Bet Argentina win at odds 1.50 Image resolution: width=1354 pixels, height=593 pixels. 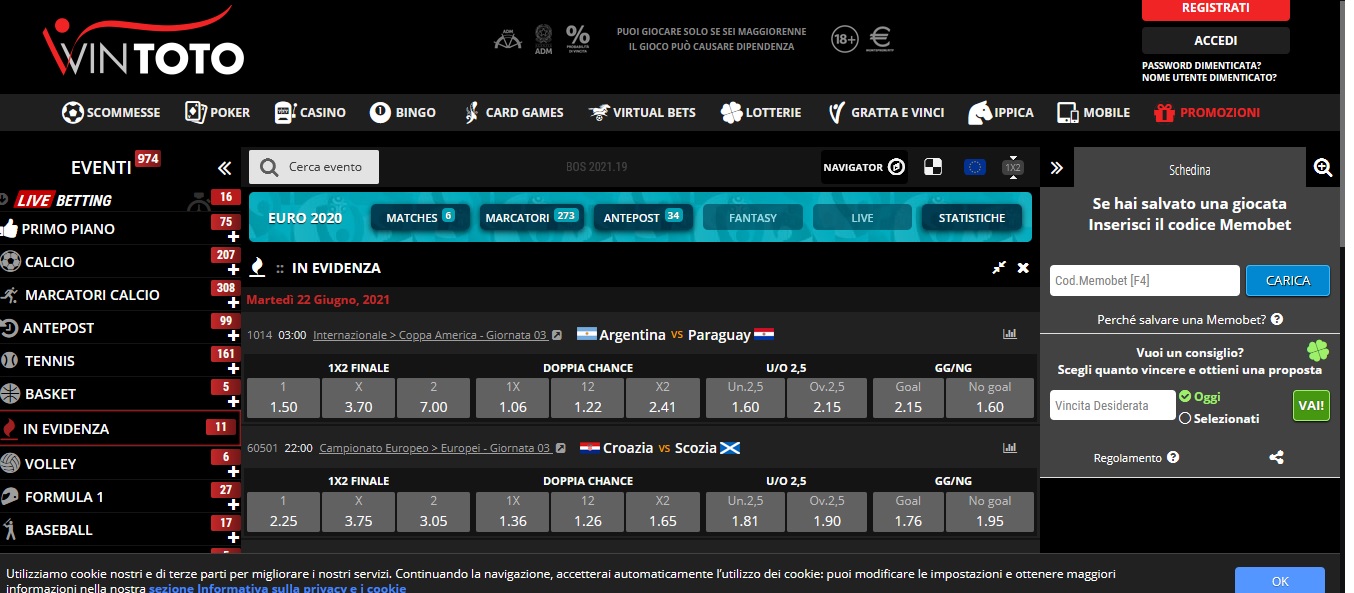283,398
